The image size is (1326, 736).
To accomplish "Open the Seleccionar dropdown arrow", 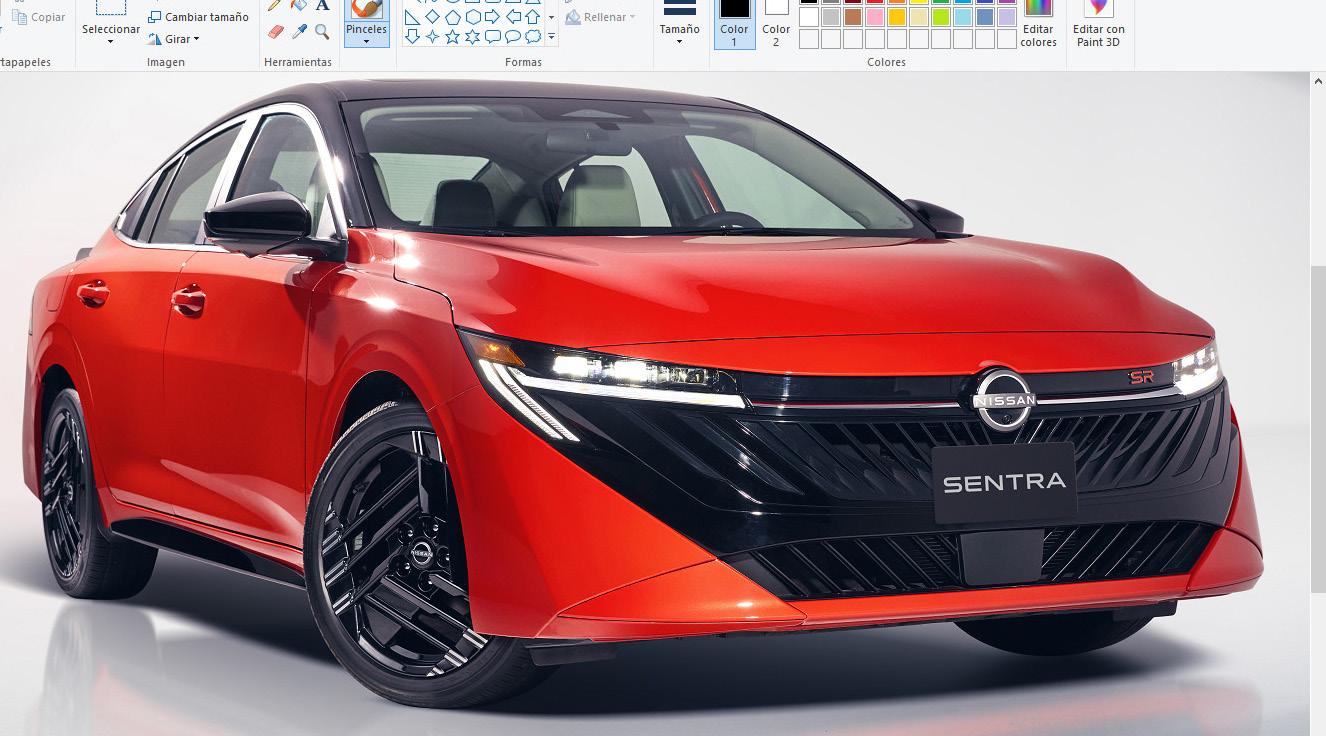I will 111,42.
